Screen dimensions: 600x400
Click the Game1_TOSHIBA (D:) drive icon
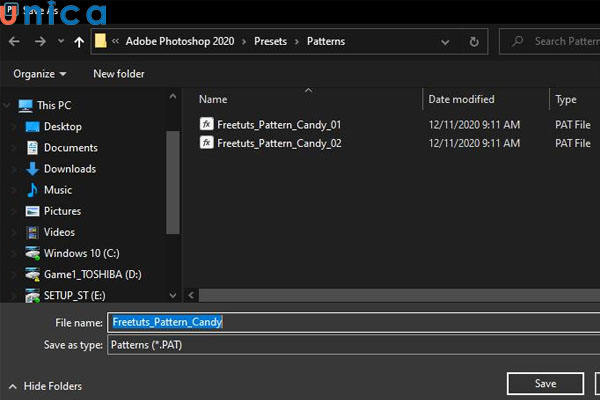click(33, 274)
